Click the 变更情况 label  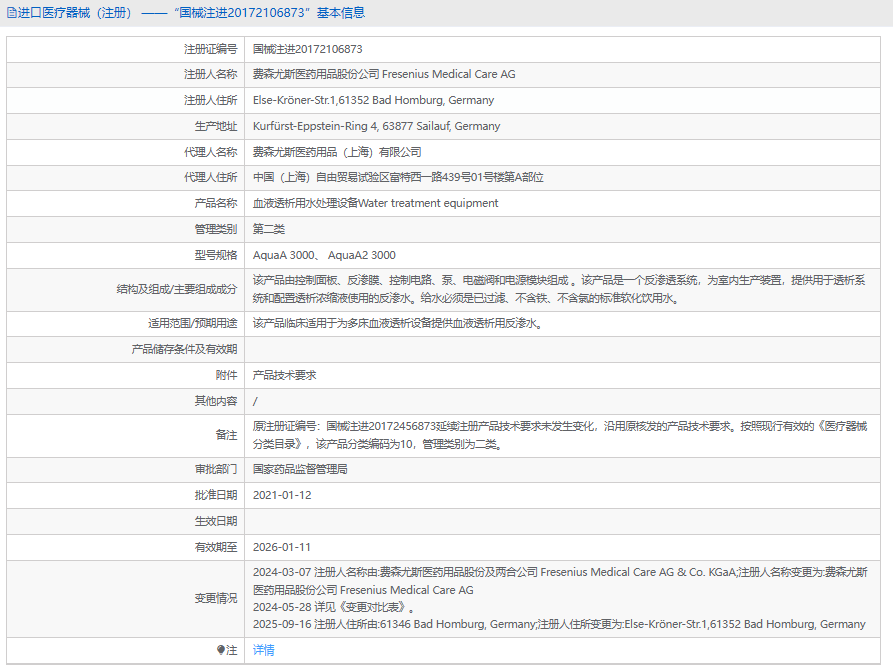[x=215, y=599]
